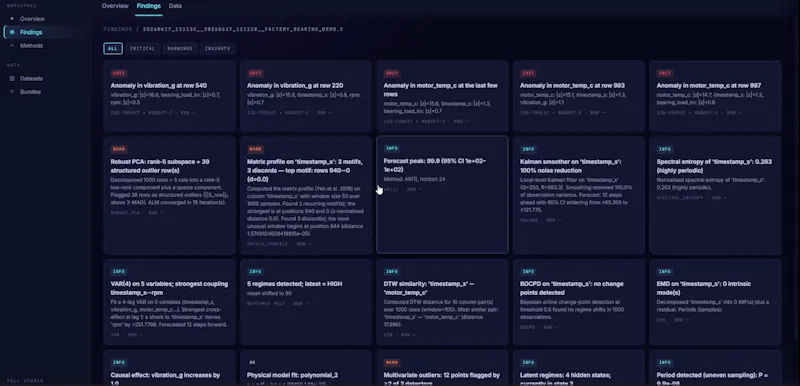Open card Anomaly in vibration_g at row 540
Screen dimensions: 800x386
169,96
